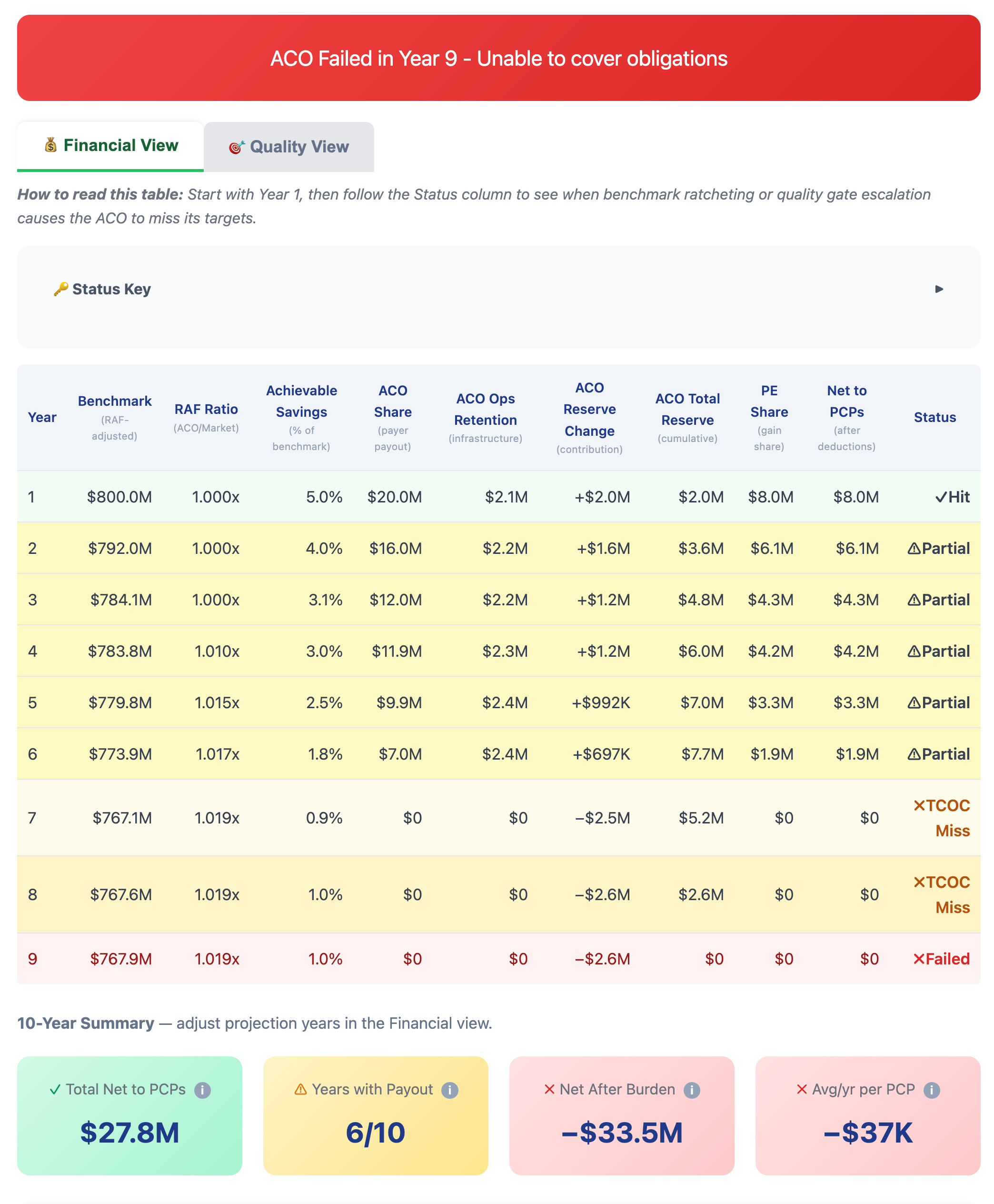Click info icon beside Years with Payout

(x=449, y=1090)
